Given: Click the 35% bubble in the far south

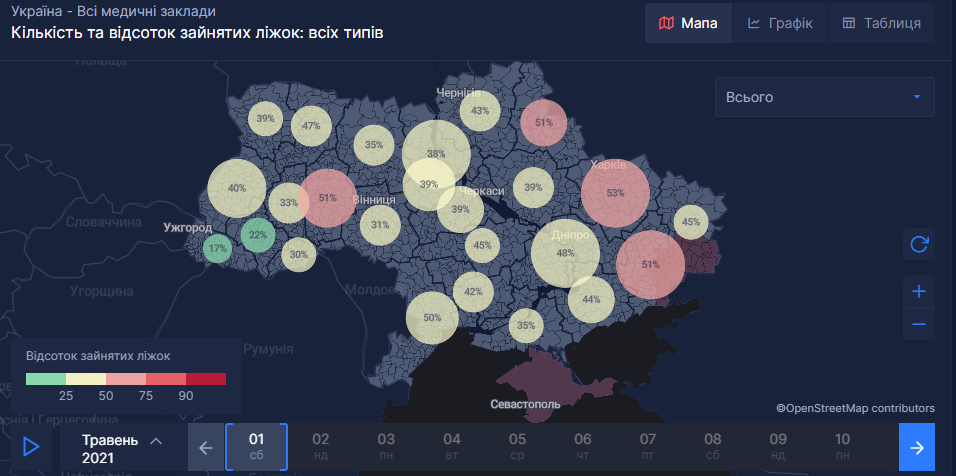Looking at the screenshot, I should click(x=526, y=325).
